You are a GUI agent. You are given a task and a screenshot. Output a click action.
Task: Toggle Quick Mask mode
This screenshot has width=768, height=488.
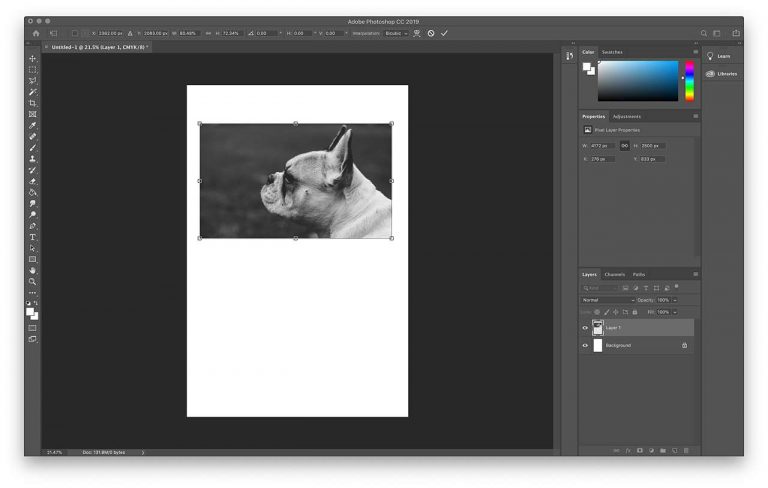pyautogui.click(x=32, y=328)
